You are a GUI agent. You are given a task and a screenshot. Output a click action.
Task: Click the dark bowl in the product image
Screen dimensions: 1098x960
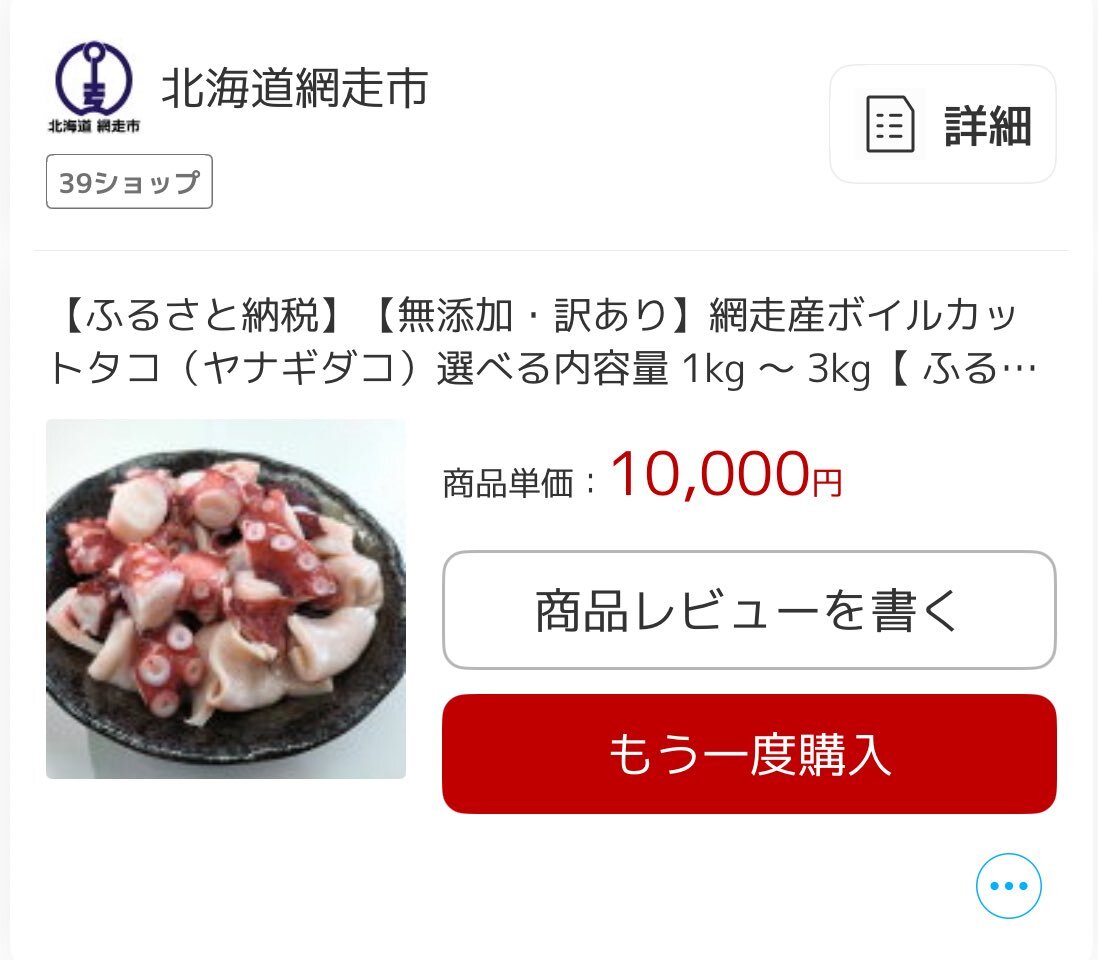(x=224, y=732)
